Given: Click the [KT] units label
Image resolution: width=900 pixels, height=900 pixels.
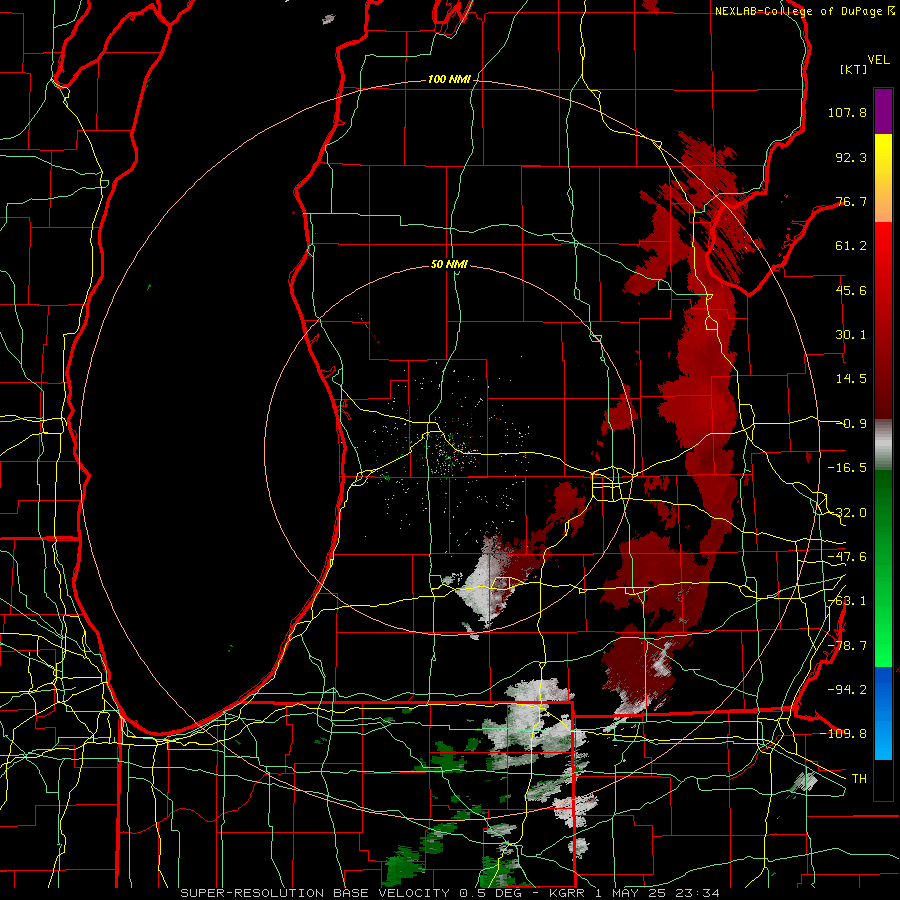Looking at the screenshot, I should pyautogui.click(x=854, y=69).
